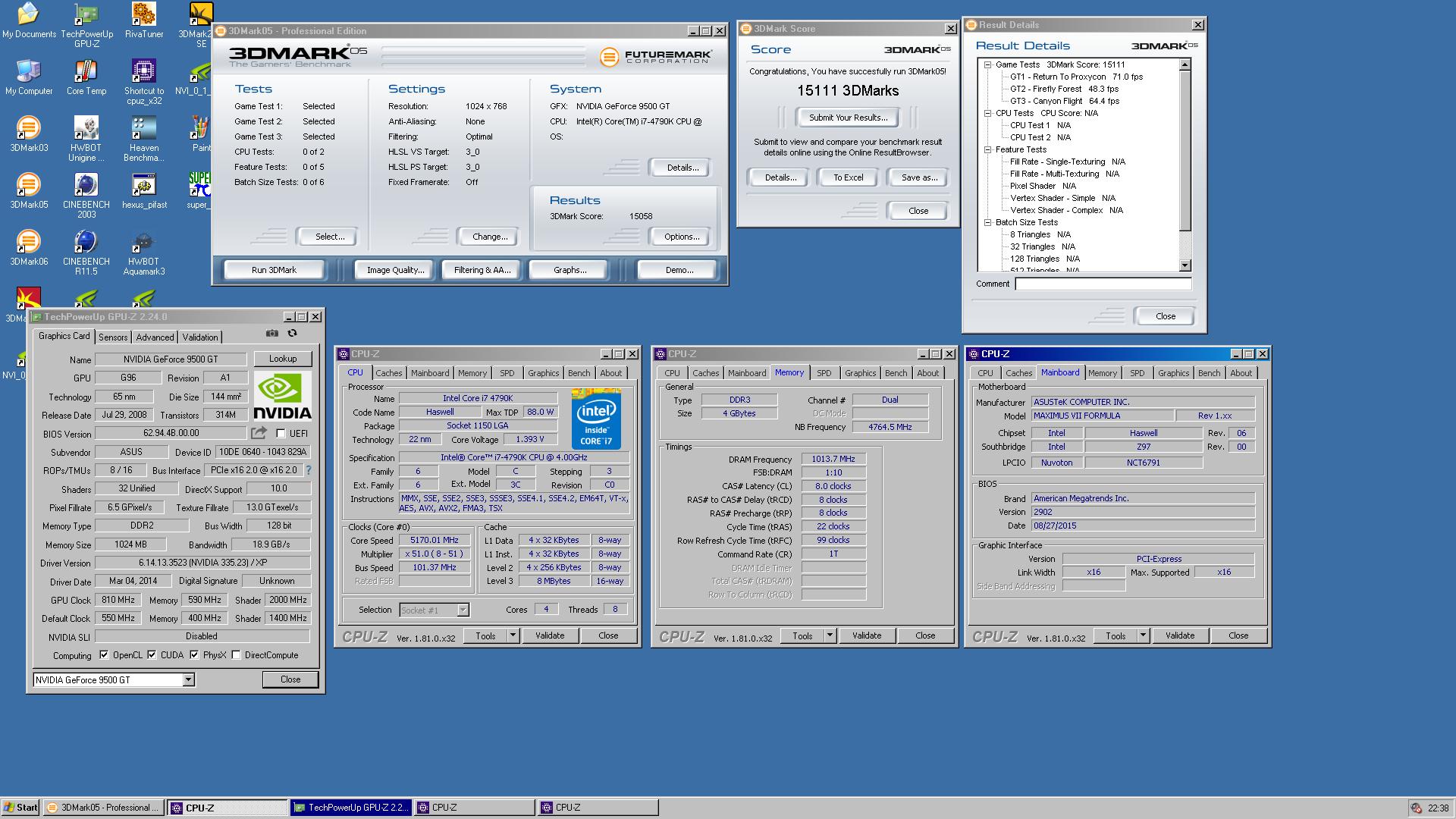Open hexus_pifast desktop icon

143,191
